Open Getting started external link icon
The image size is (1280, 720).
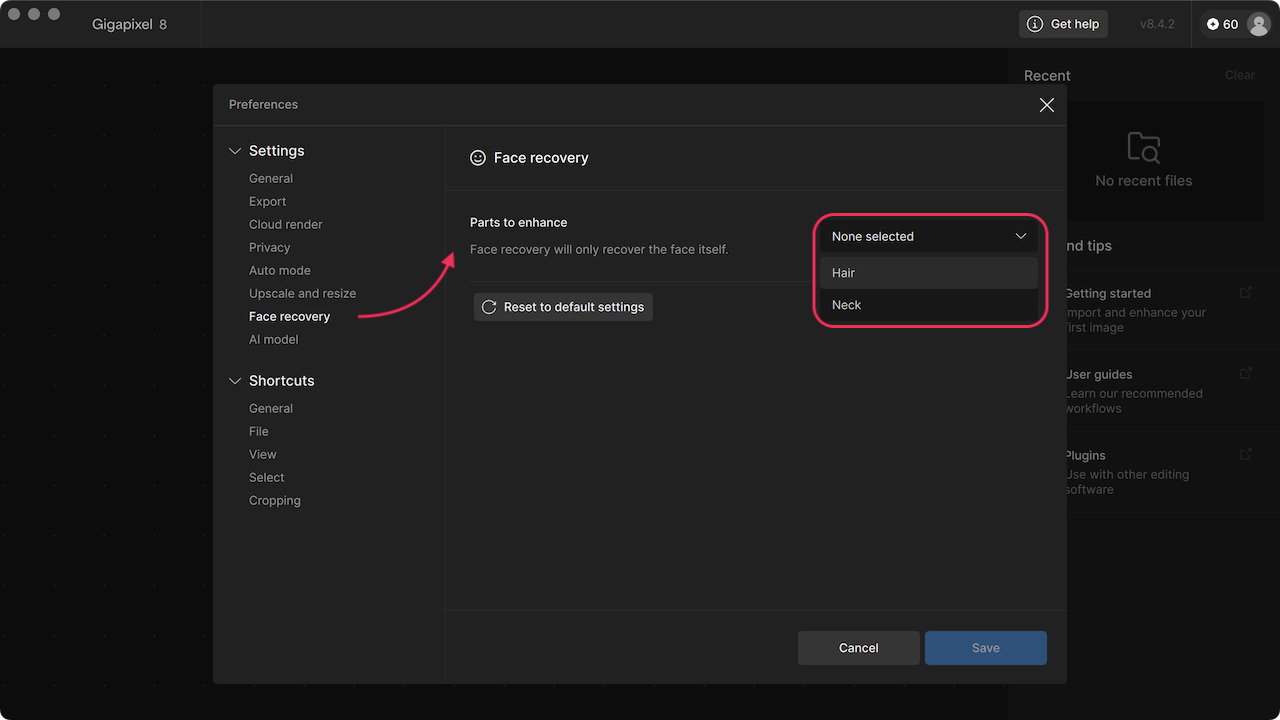point(1246,292)
